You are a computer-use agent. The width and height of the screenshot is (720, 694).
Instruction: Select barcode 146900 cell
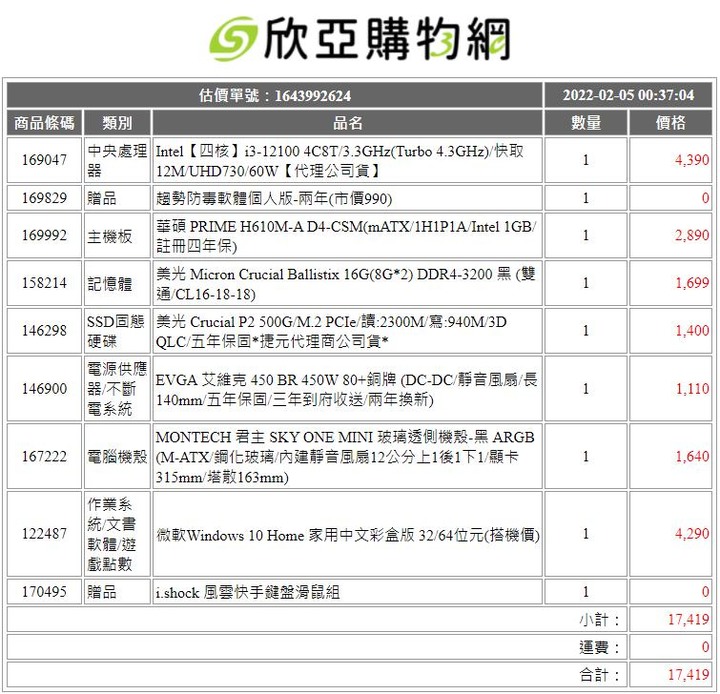pyautogui.click(x=44, y=389)
